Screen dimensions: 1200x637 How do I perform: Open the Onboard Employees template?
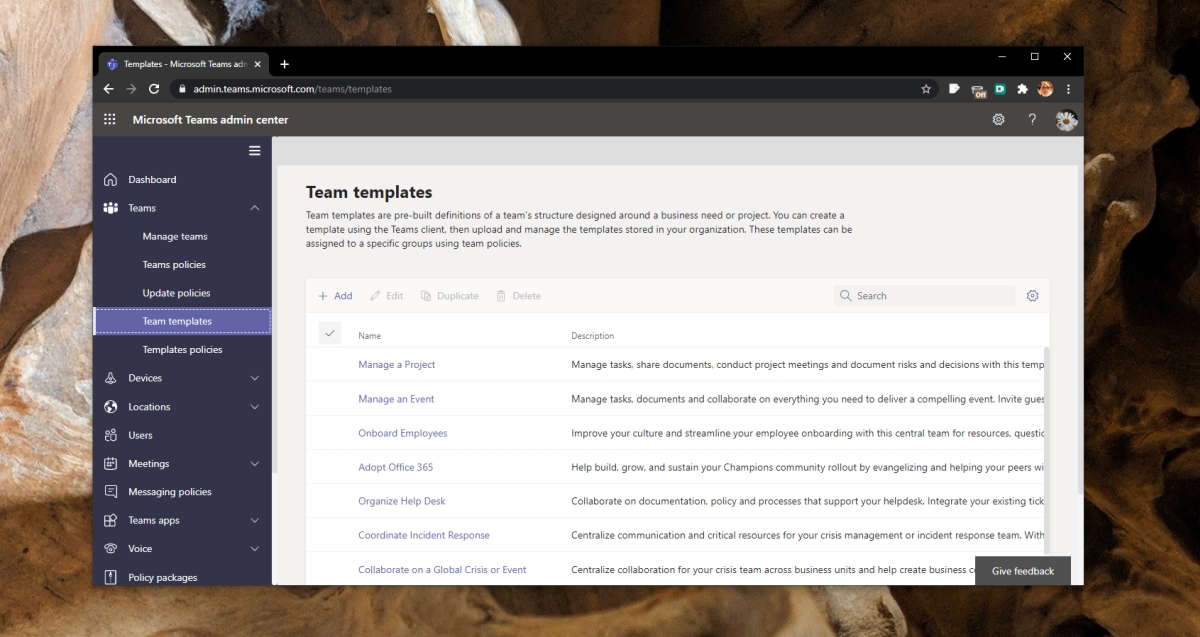[x=403, y=433]
